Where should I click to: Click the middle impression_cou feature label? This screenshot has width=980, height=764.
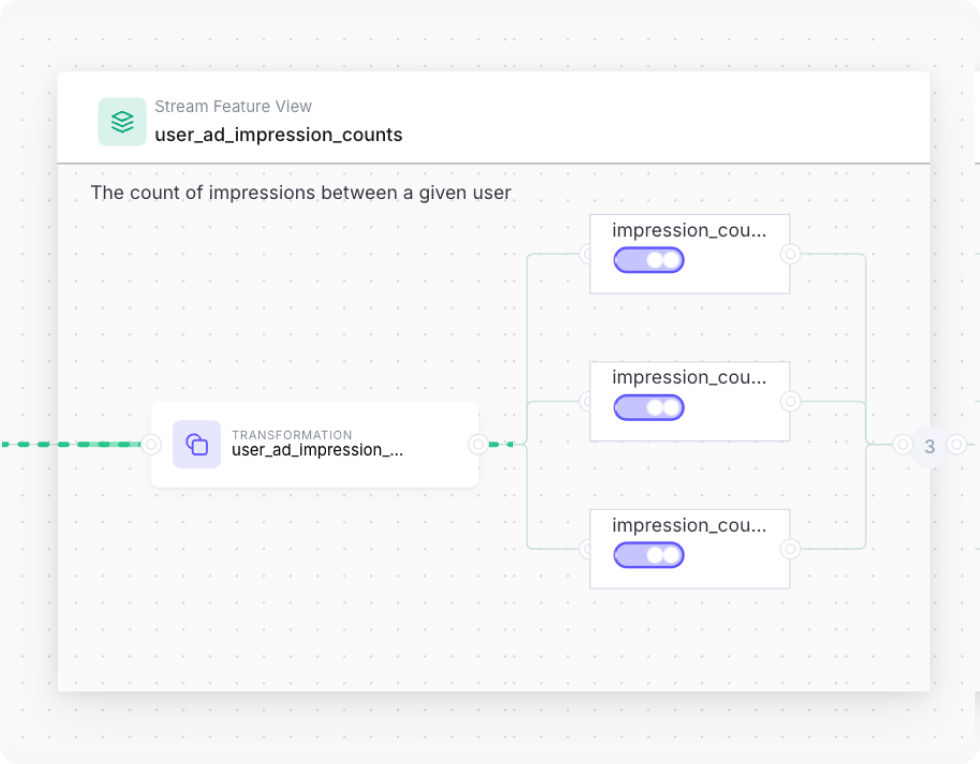[689, 378]
